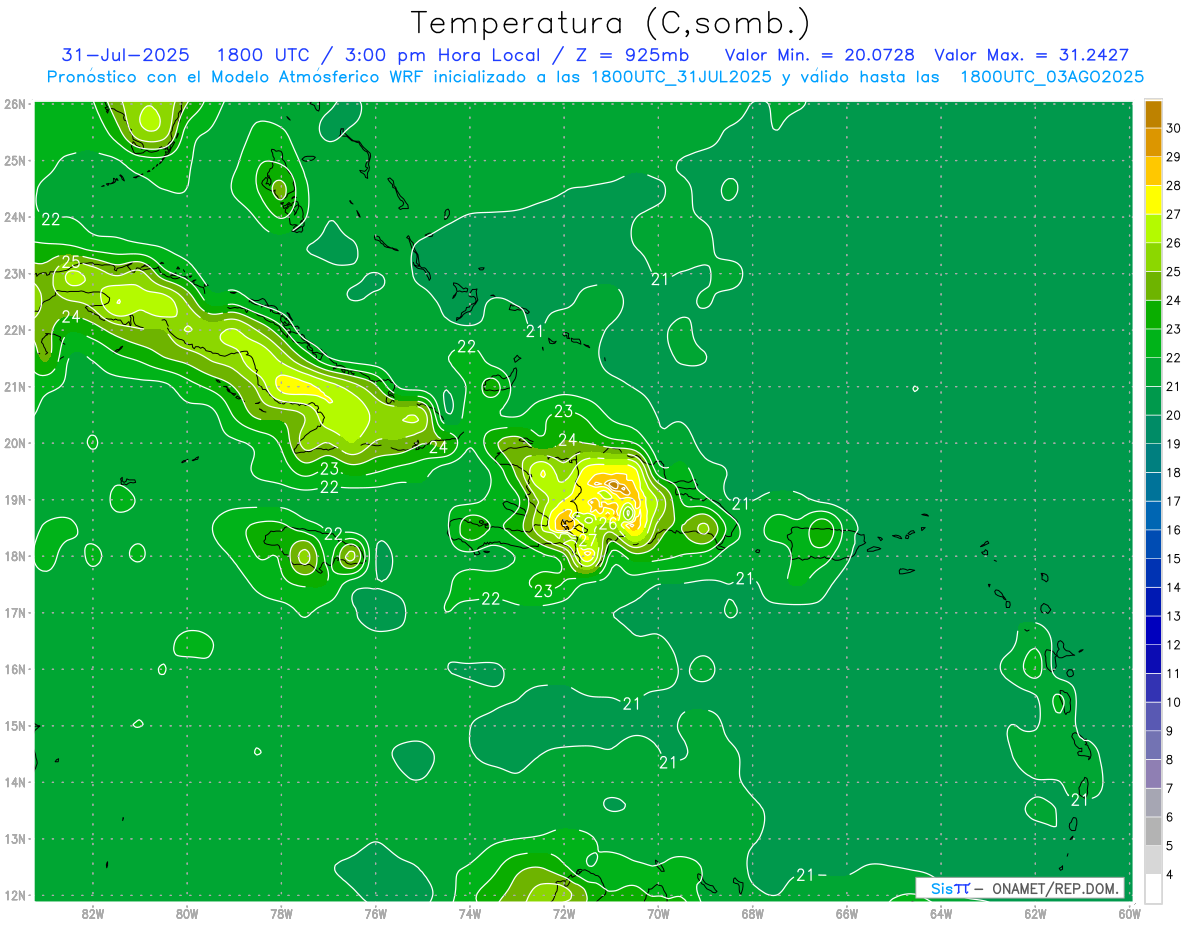Click the '12N' latitude axis label
Screen dimensions: 1200x927
[15, 895]
